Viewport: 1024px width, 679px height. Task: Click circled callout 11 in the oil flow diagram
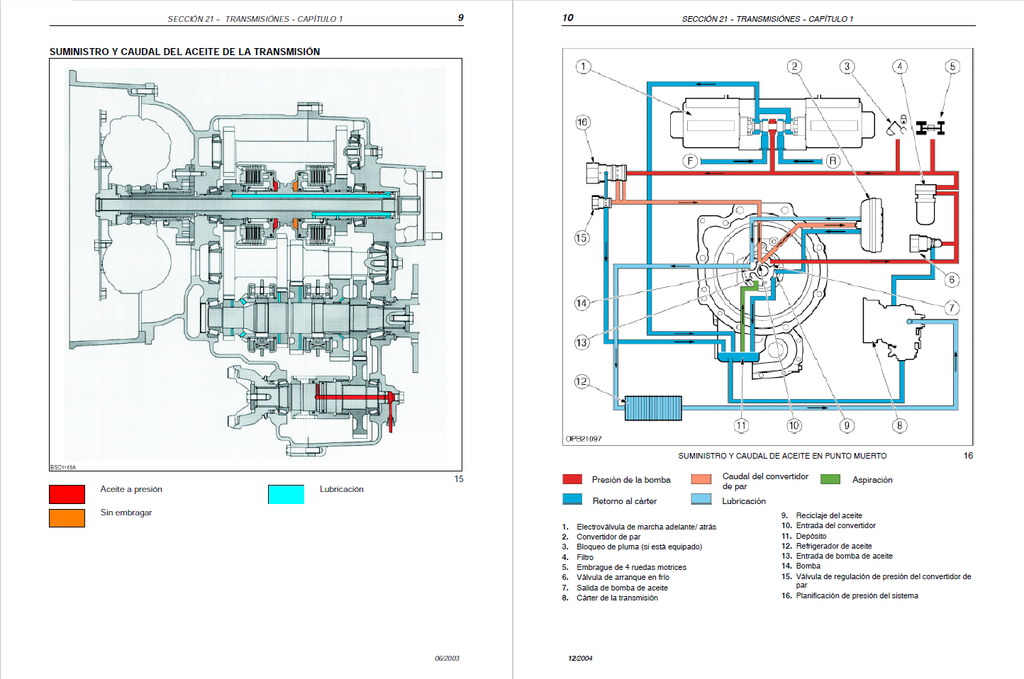(741, 426)
